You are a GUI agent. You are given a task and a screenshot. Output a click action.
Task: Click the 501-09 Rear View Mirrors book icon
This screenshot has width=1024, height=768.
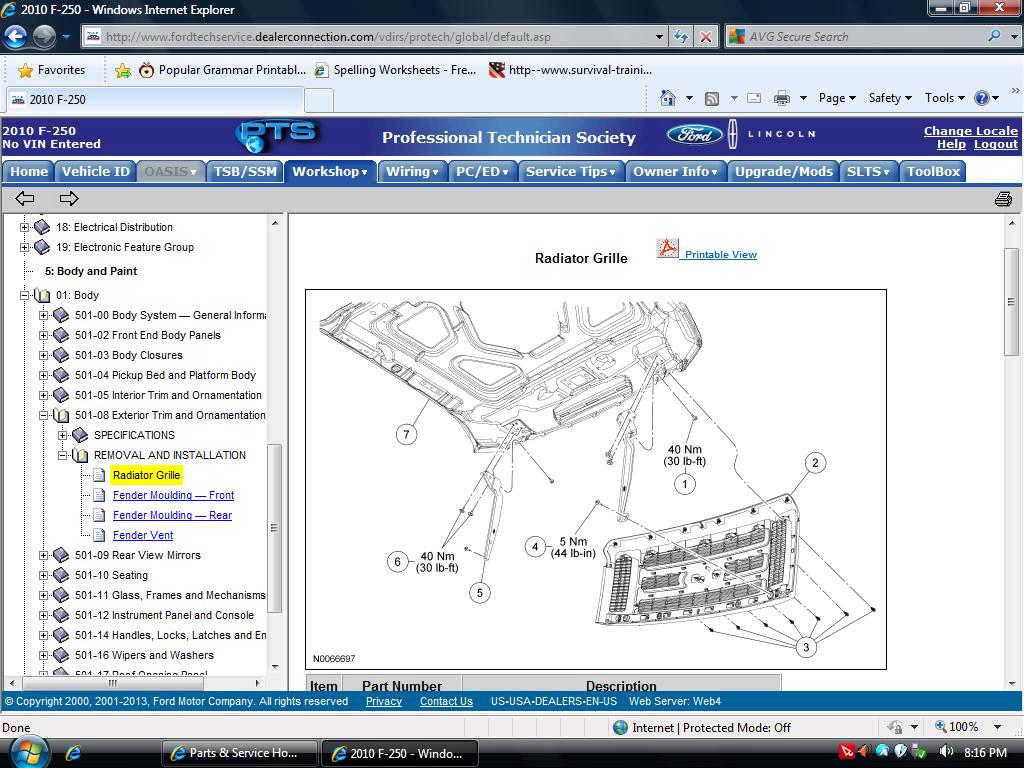[x=61, y=555]
